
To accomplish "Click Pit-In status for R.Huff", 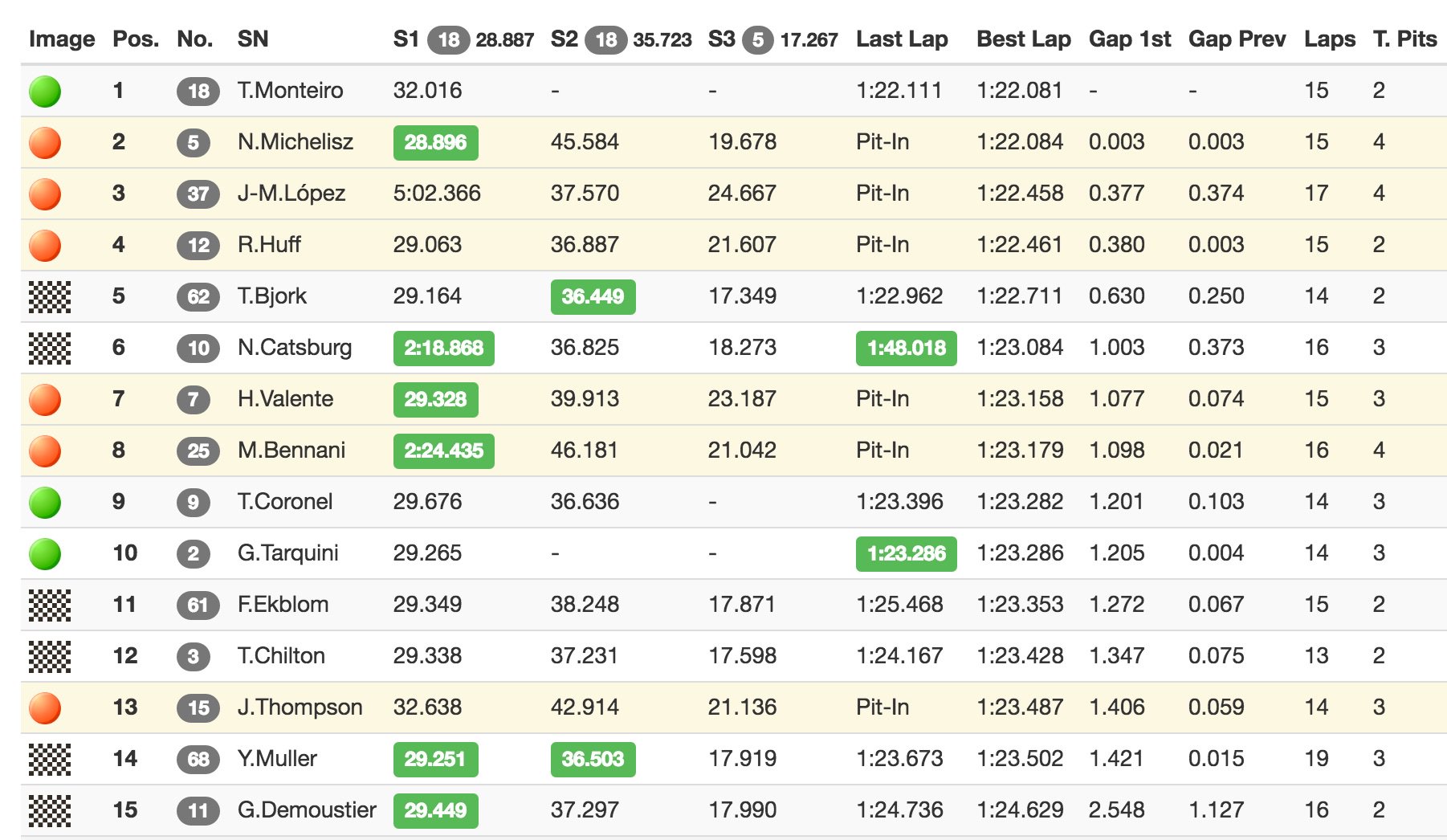I will (882, 244).
